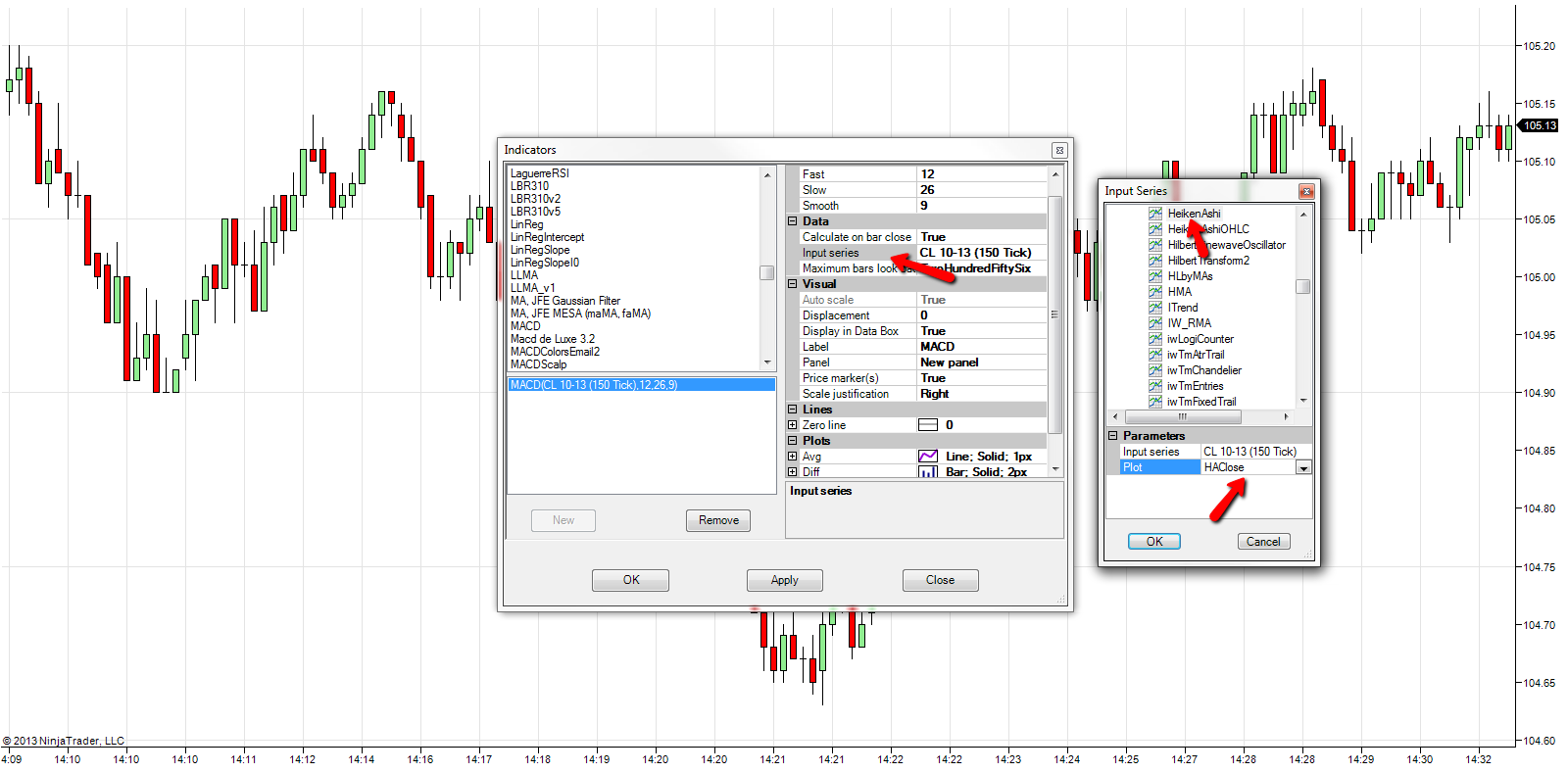The image size is (1568, 773).
Task: Click the Scale justification value Right
Action: point(982,394)
